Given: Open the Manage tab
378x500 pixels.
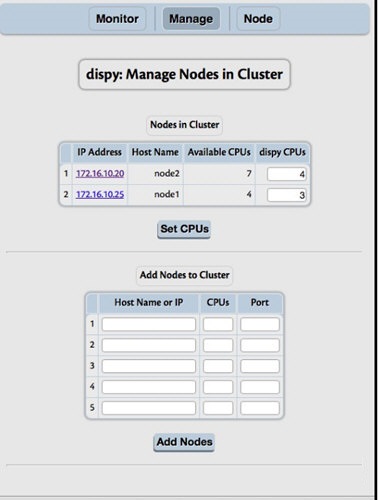Looking at the screenshot, I should (x=191, y=19).
